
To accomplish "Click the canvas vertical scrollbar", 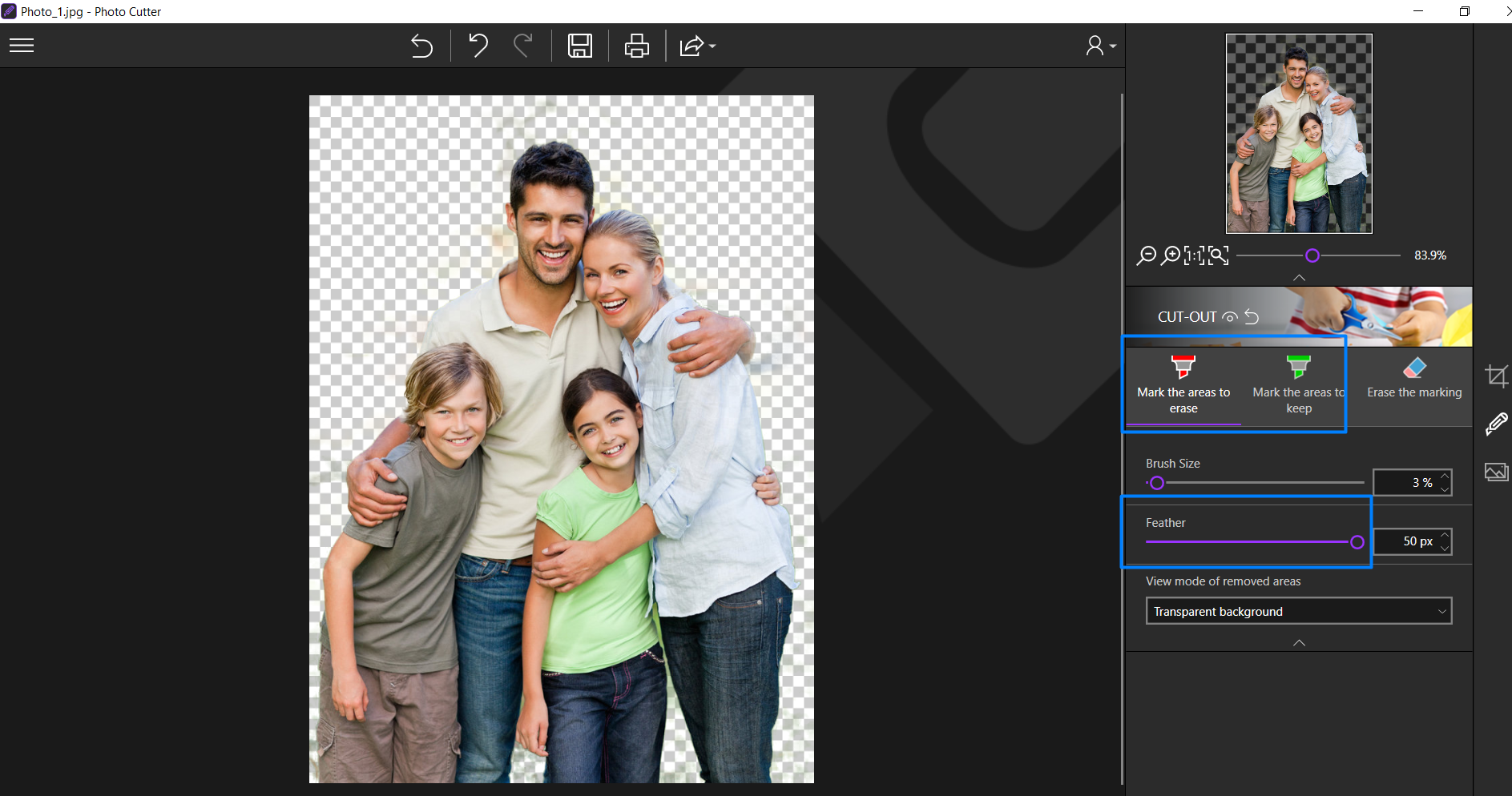I will pos(1122,439).
